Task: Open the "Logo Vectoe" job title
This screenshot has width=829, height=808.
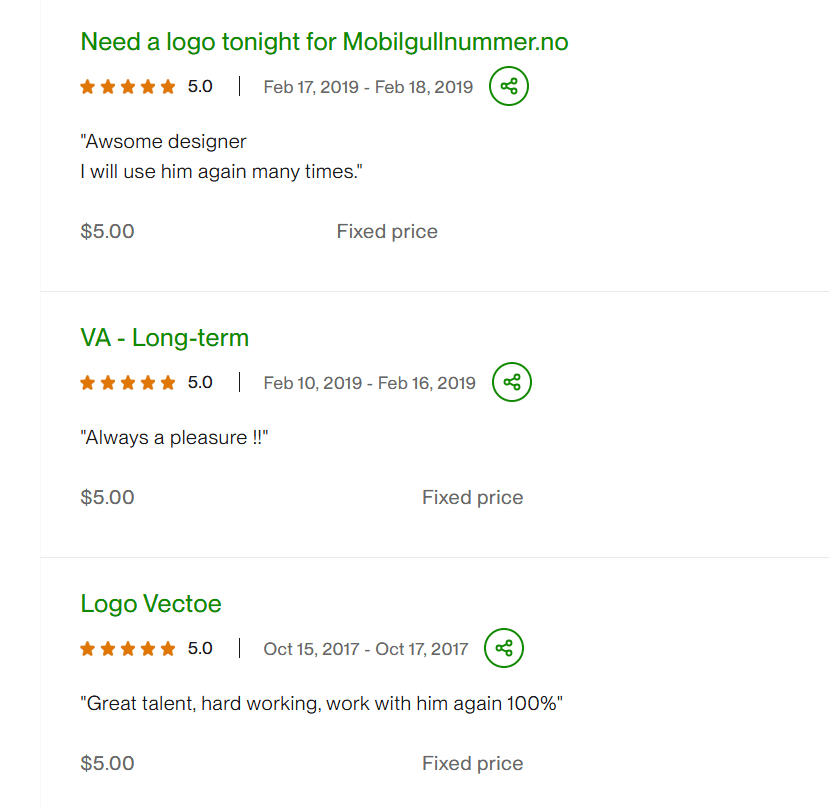Action: tap(151, 604)
